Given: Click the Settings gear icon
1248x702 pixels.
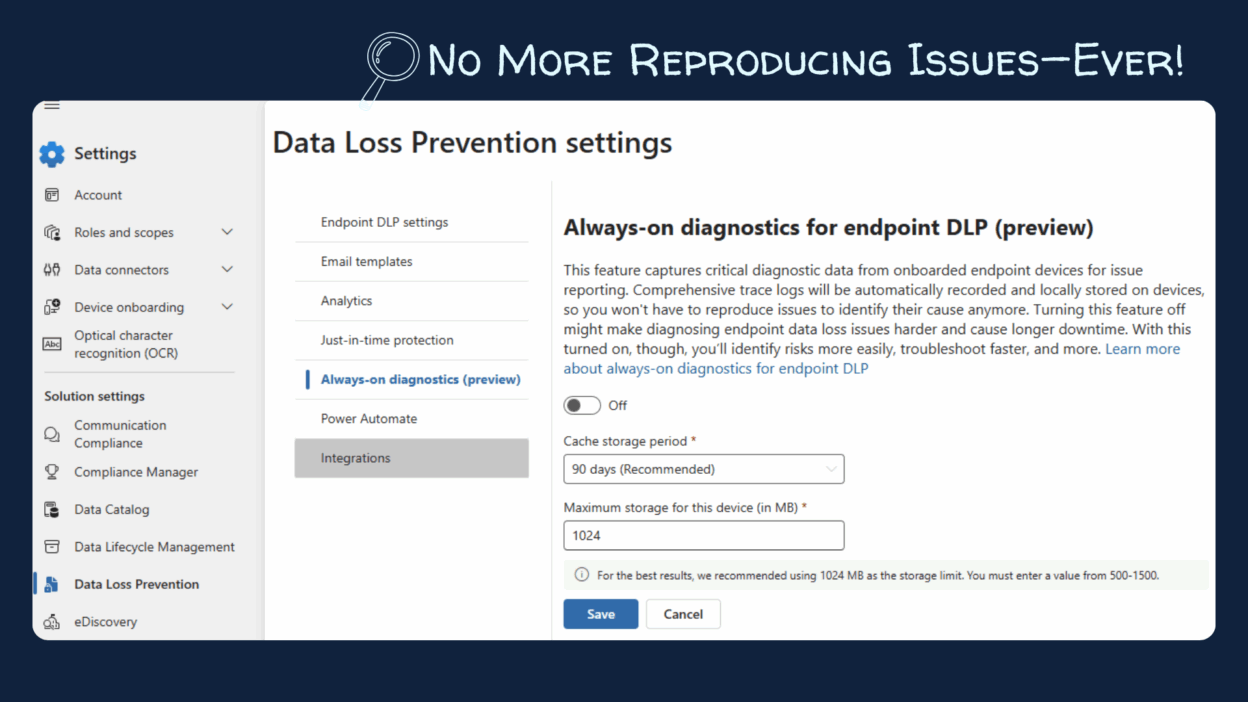Looking at the screenshot, I should coord(52,154).
